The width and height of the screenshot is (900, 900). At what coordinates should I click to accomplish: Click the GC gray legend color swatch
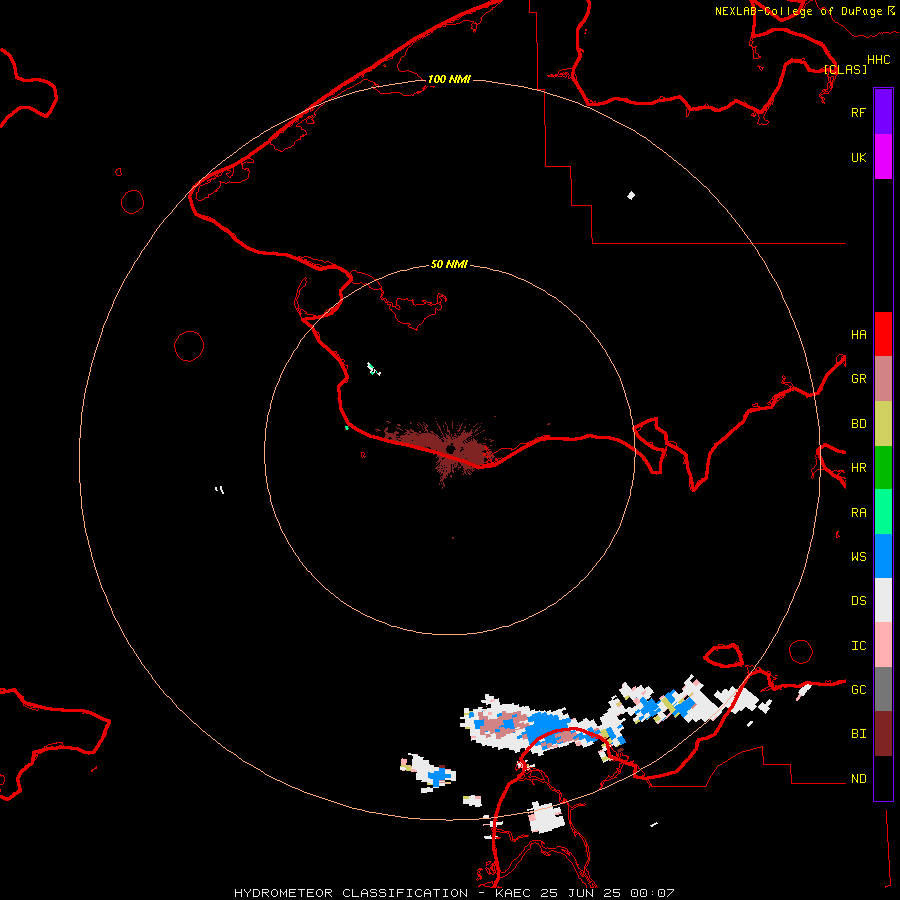pos(883,689)
